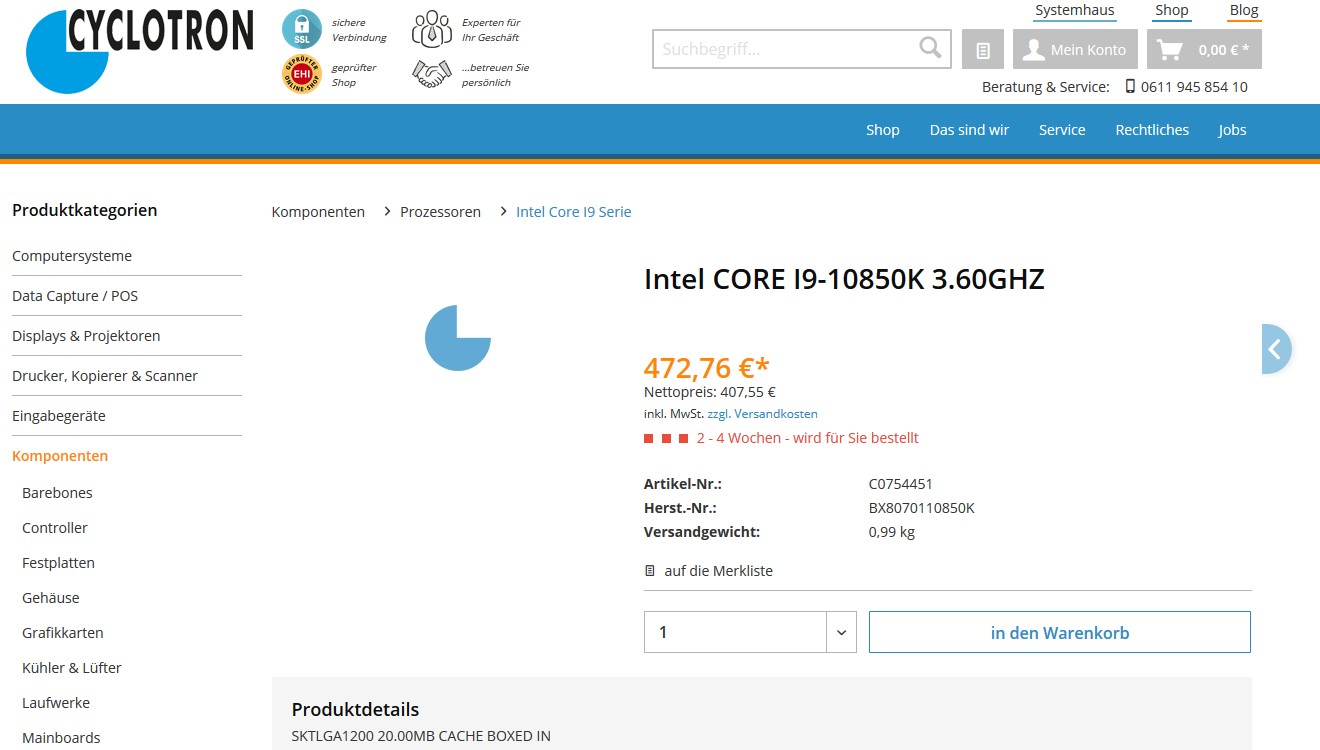Click into the Suchbegriff search field

[785, 49]
